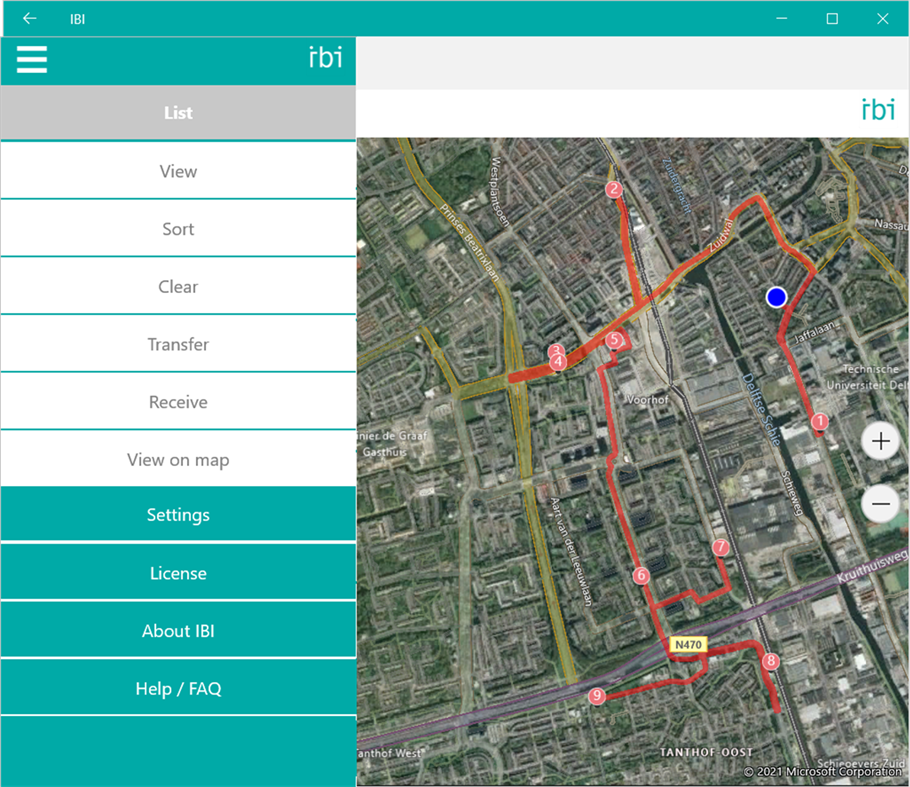Click waypoint marker 2 on the route
The height and width of the screenshot is (787, 910).
tap(613, 188)
